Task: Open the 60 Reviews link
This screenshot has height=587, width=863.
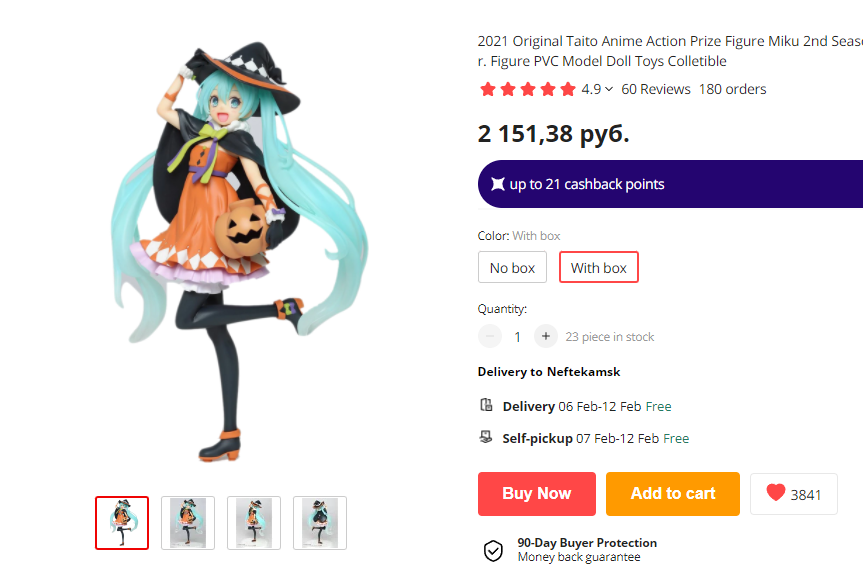Action: click(655, 89)
